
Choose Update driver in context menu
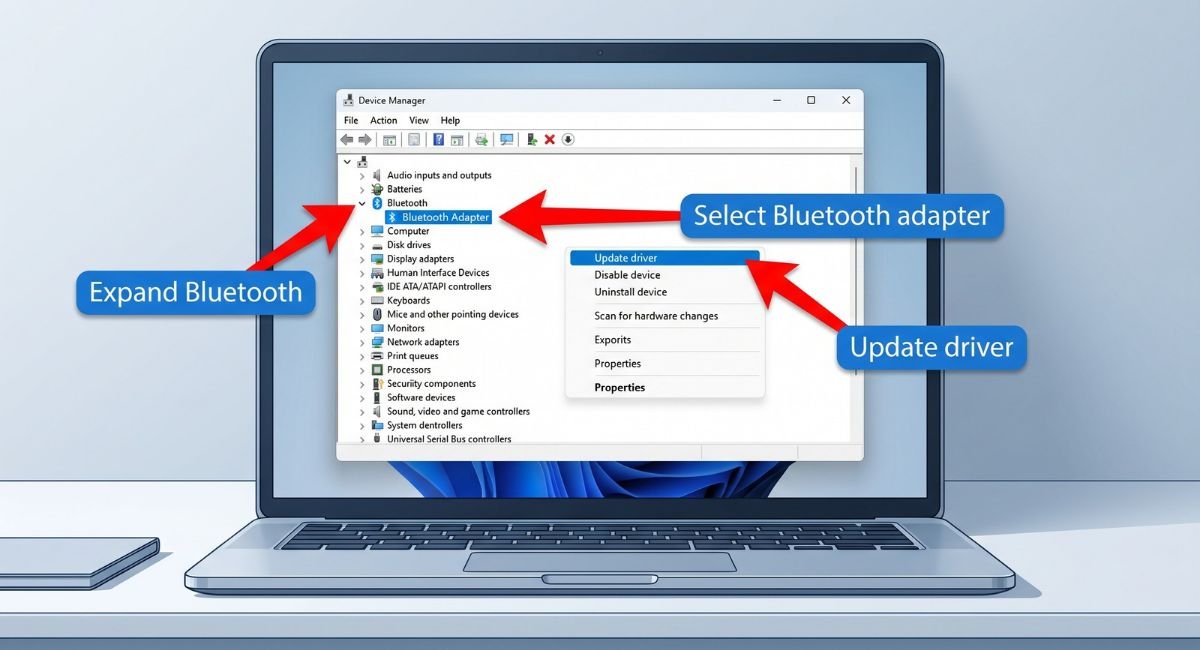point(664,258)
